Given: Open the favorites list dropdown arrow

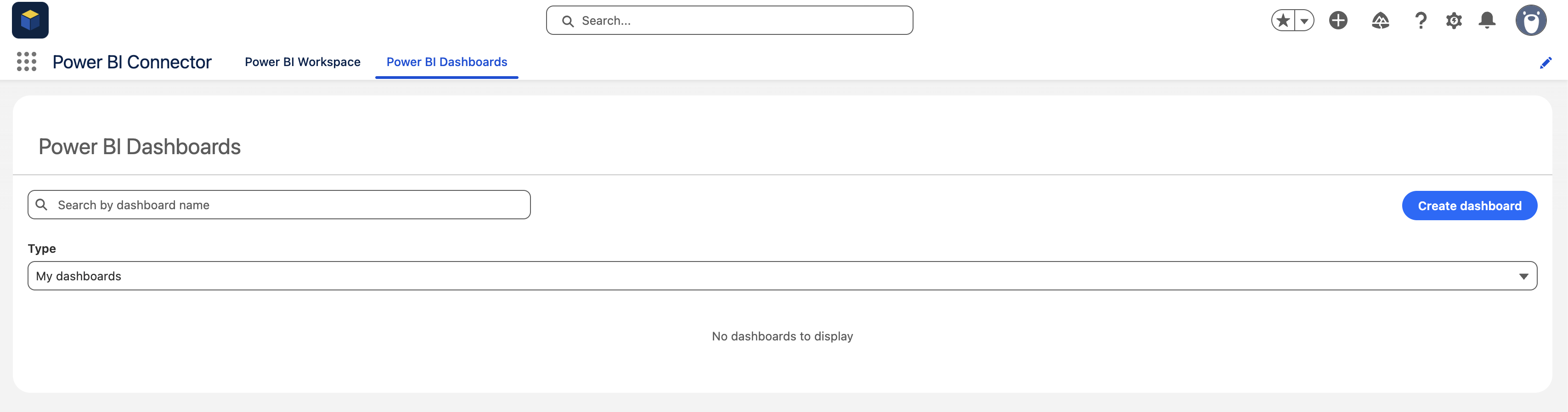Looking at the screenshot, I should (x=1304, y=21).
